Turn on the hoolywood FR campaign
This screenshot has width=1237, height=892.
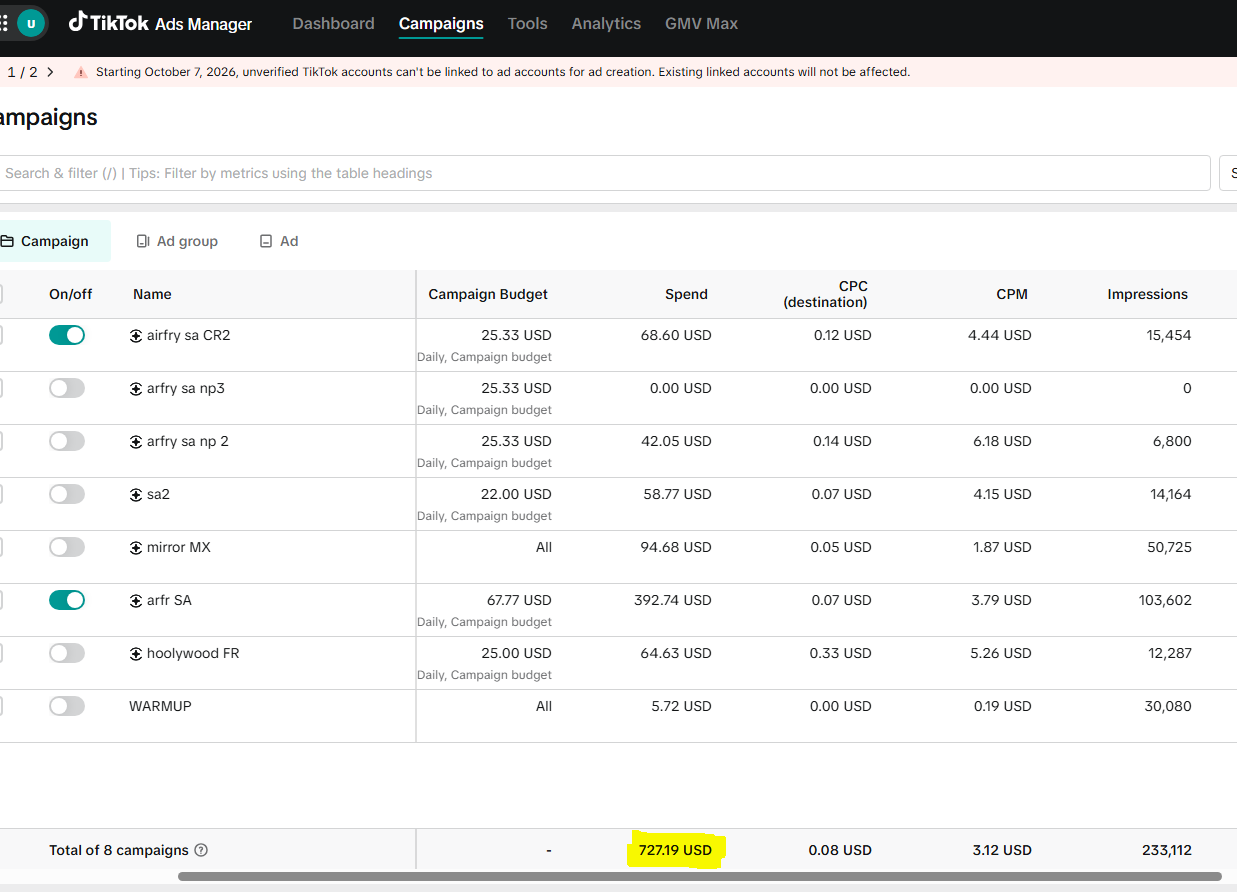pyautogui.click(x=67, y=653)
